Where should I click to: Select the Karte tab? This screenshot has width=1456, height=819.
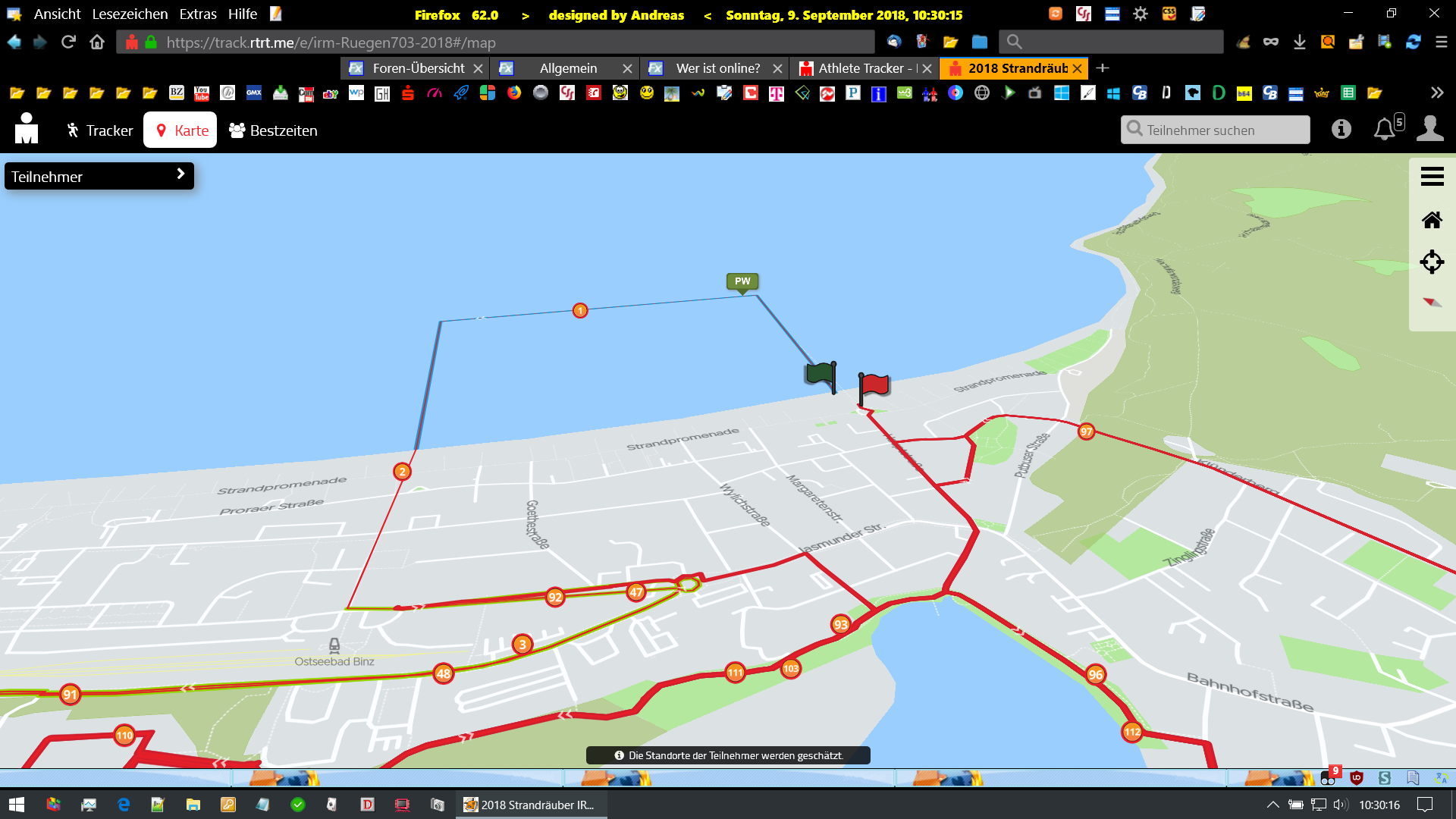(x=180, y=130)
